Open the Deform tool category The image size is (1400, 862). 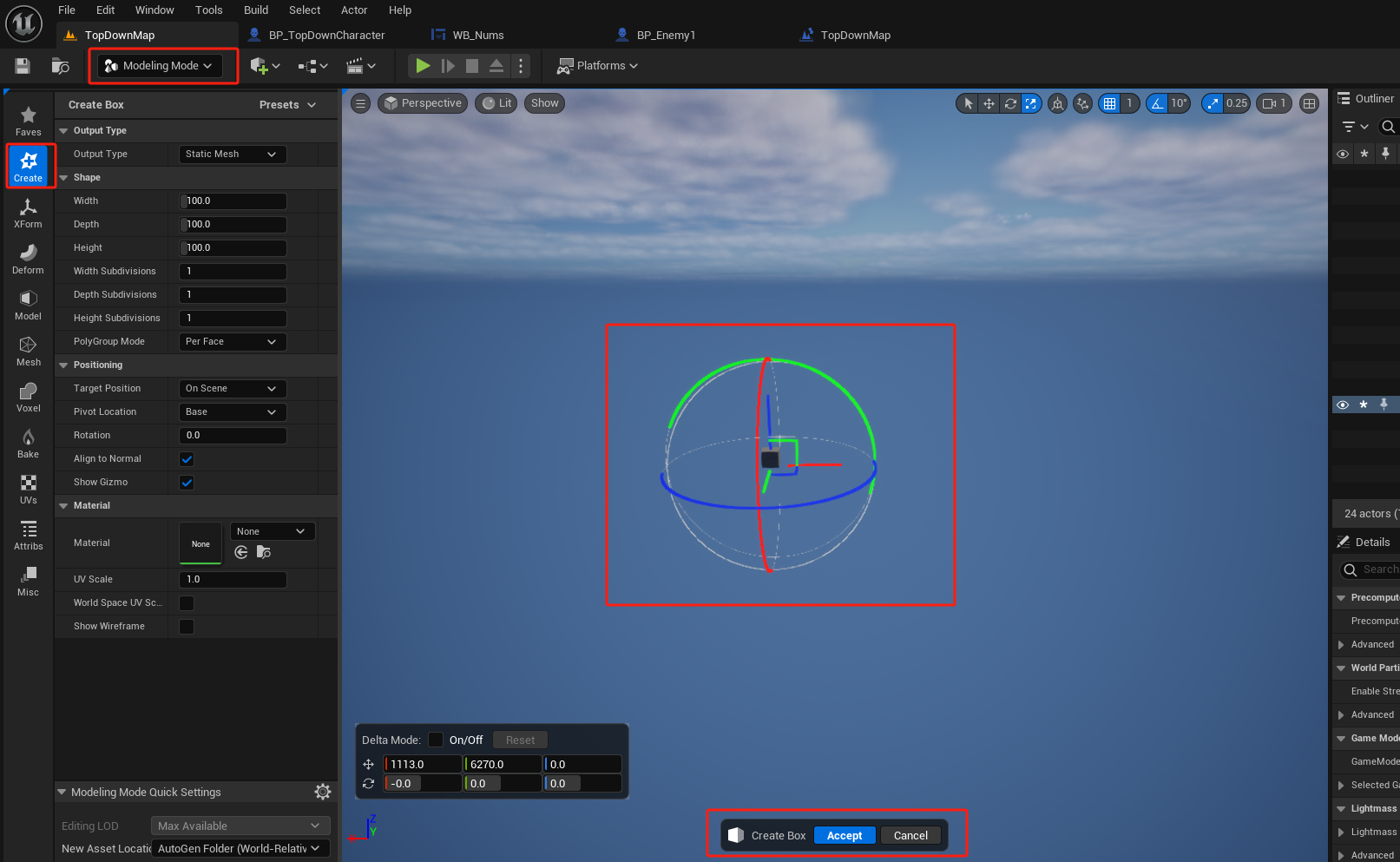[x=28, y=259]
